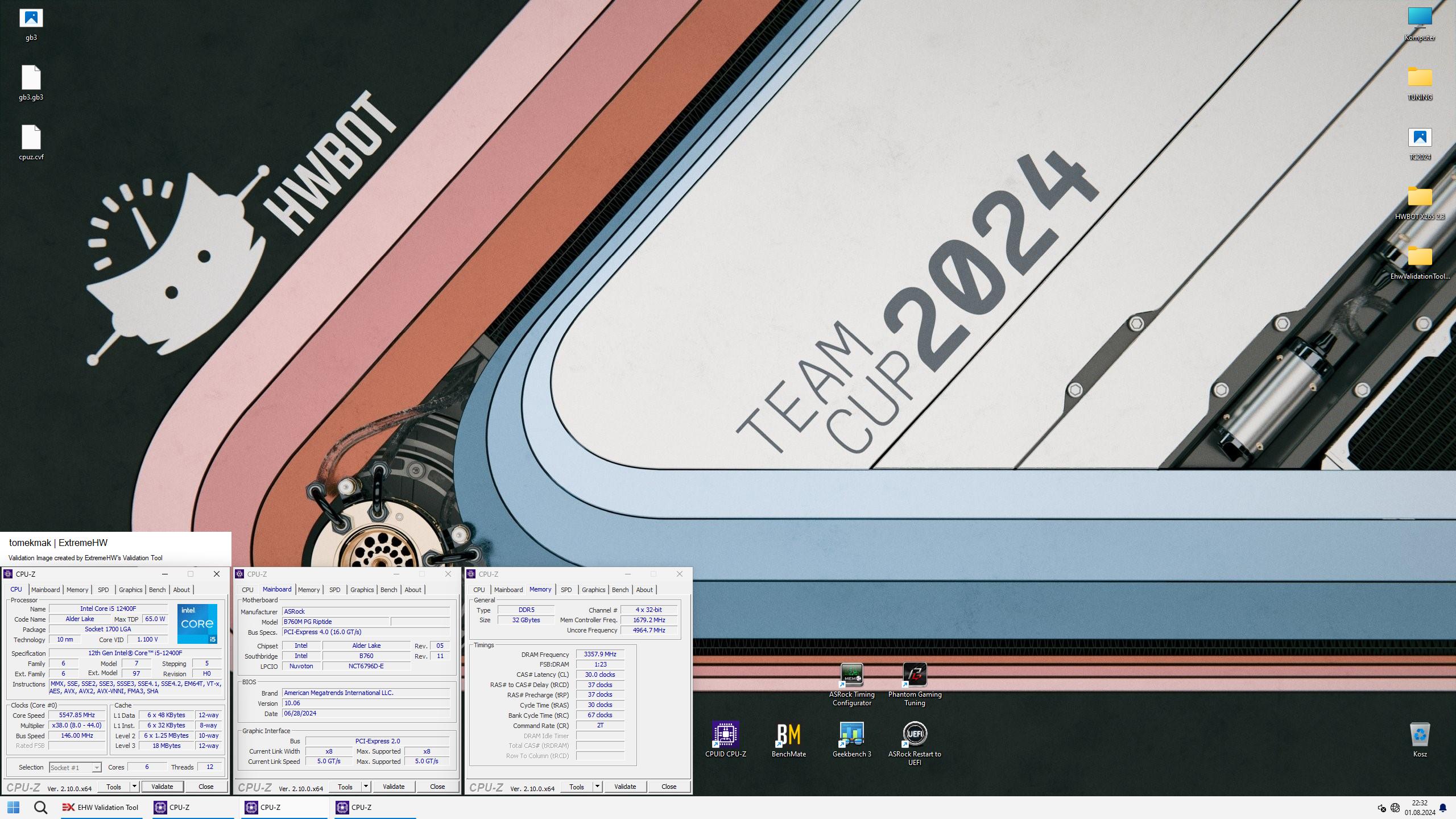The height and width of the screenshot is (819, 1456).
Task: Open the notifications bell in system tray
Action: pos(1442,808)
